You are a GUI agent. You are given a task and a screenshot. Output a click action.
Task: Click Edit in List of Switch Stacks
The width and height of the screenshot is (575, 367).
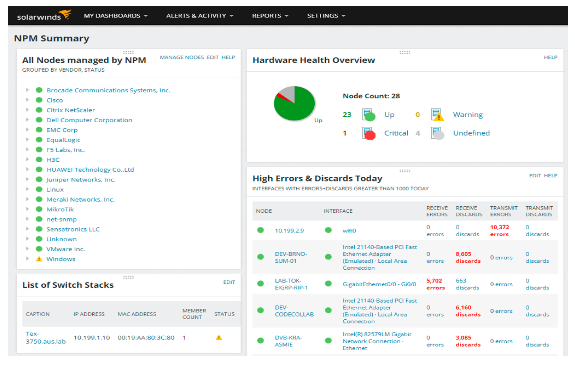coord(229,282)
